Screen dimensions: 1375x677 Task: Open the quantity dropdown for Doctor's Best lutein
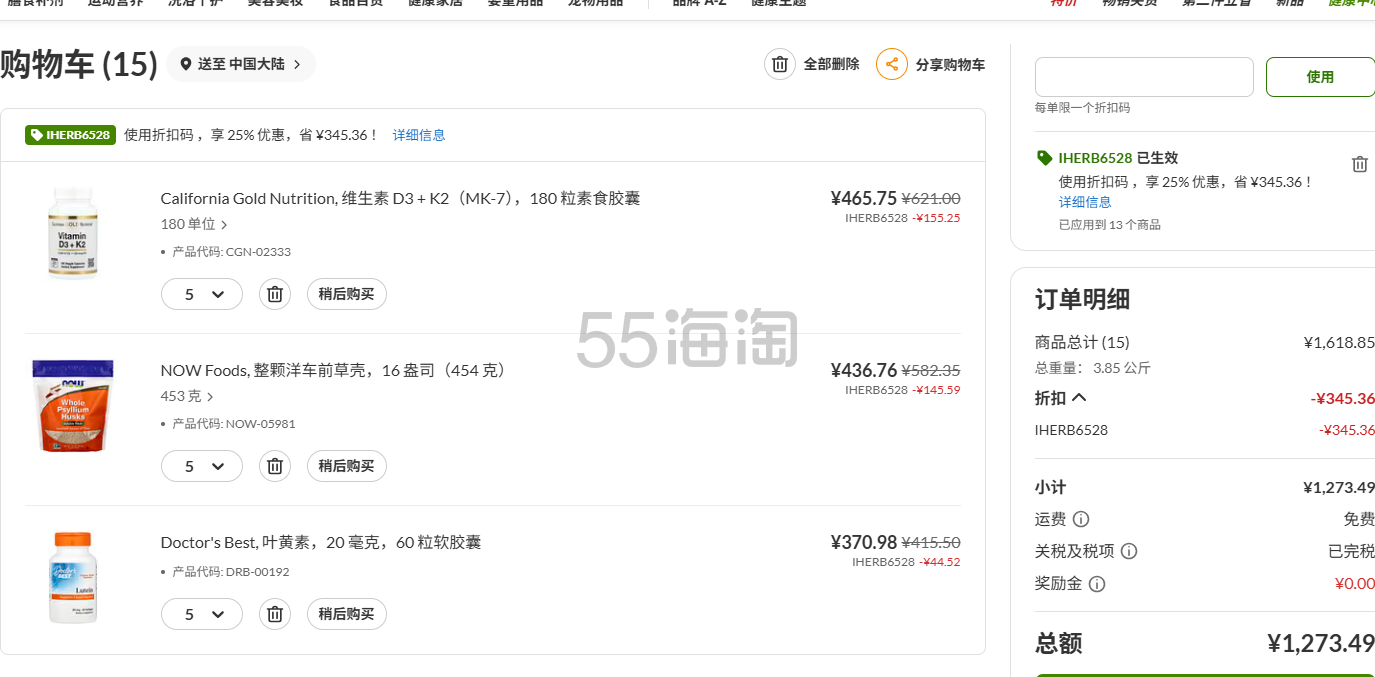point(202,614)
